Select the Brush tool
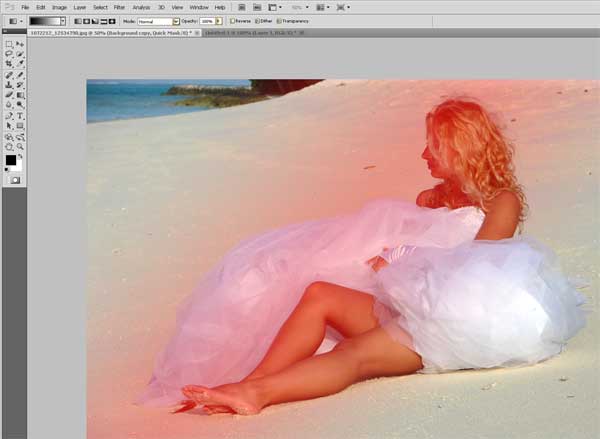The image size is (600, 439). point(20,75)
